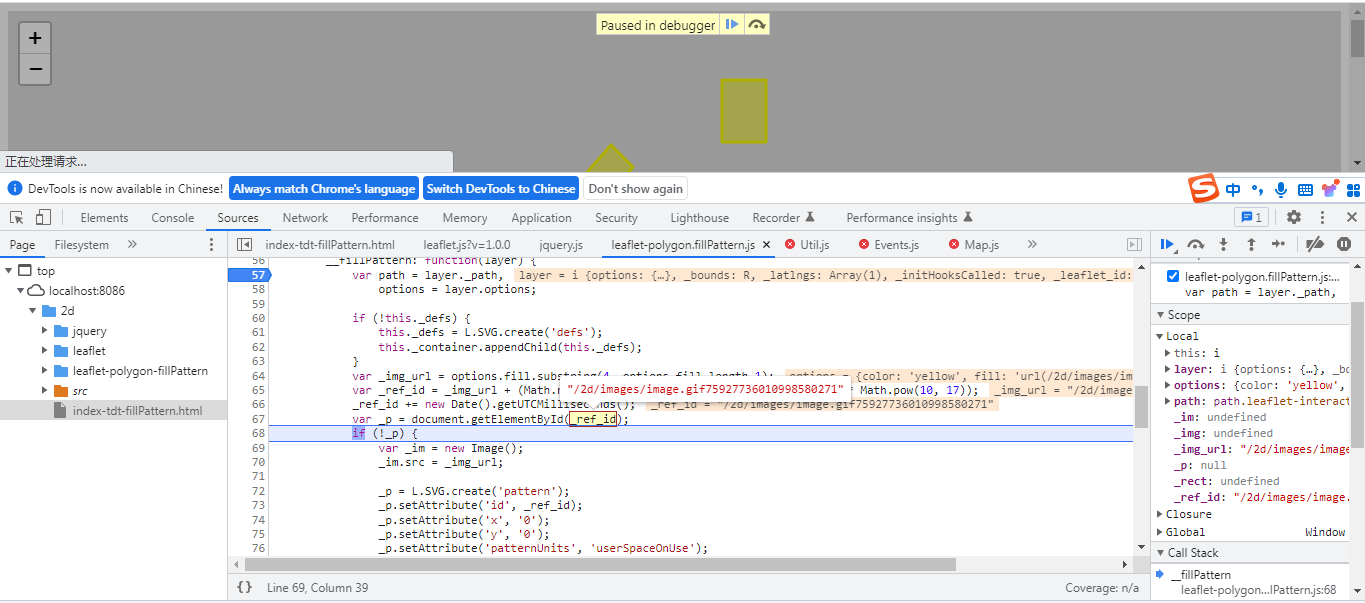The height and width of the screenshot is (603, 1365).
Task: Click the Sogou input method S icon
Action: 1204,188
